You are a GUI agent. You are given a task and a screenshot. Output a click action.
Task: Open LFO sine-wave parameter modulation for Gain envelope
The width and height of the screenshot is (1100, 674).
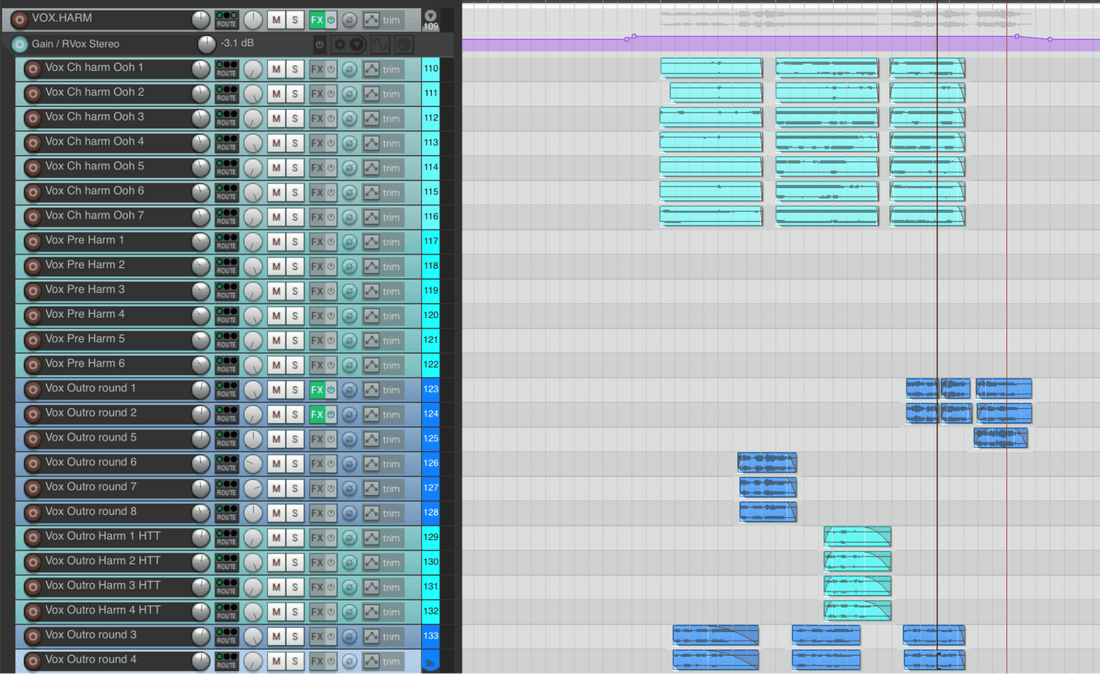[380, 44]
